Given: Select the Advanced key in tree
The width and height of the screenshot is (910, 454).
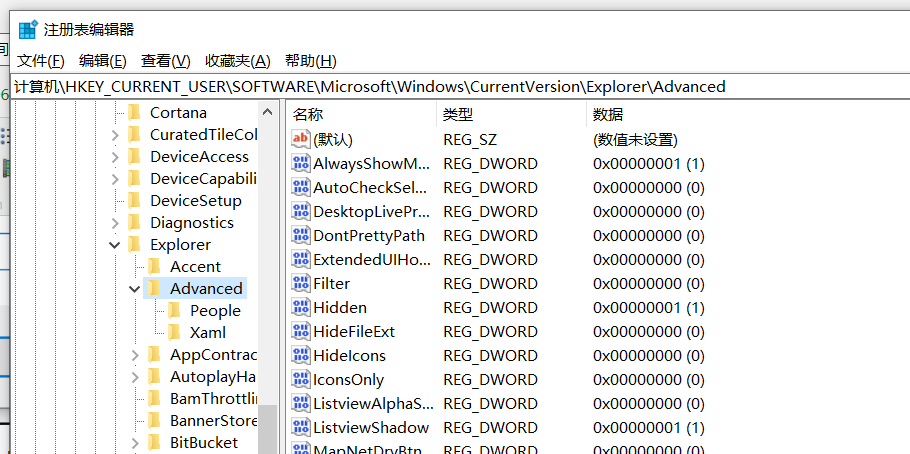Looking at the screenshot, I should [206, 289].
